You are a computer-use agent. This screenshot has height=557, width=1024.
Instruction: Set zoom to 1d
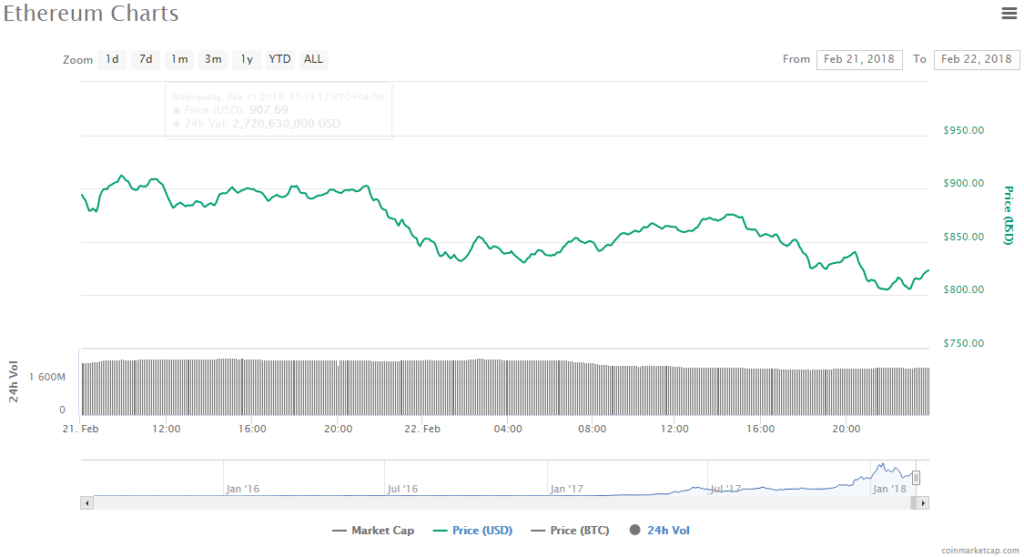pos(112,59)
